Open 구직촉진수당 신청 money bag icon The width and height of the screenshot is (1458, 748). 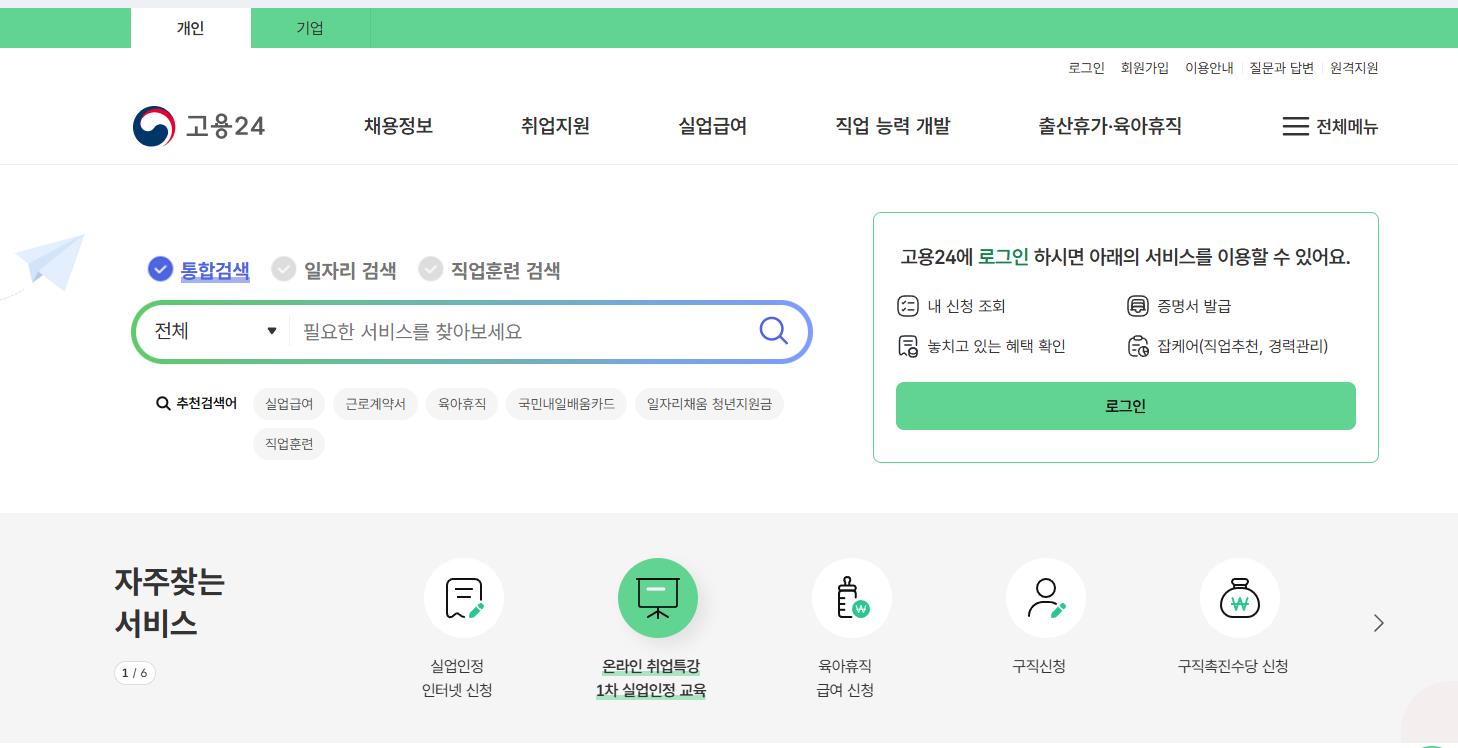[1239, 598]
